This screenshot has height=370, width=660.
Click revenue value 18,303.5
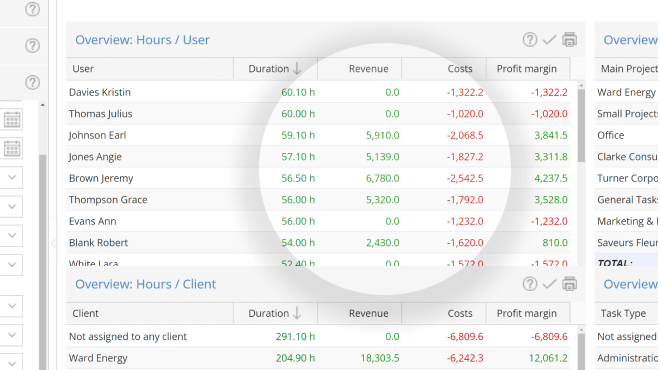380,358
